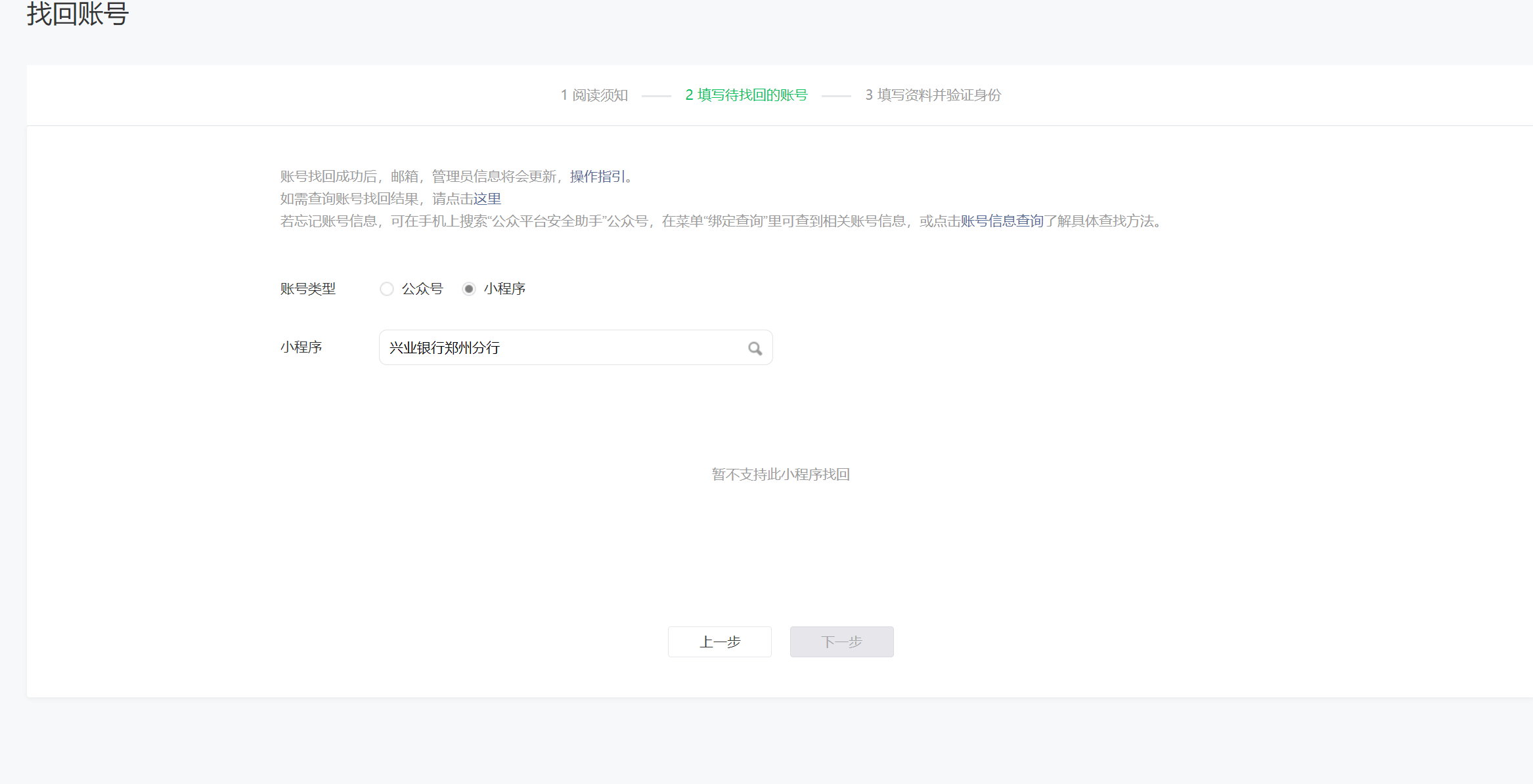Select the 公众号 radio button
The image size is (1533, 784).
point(387,289)
